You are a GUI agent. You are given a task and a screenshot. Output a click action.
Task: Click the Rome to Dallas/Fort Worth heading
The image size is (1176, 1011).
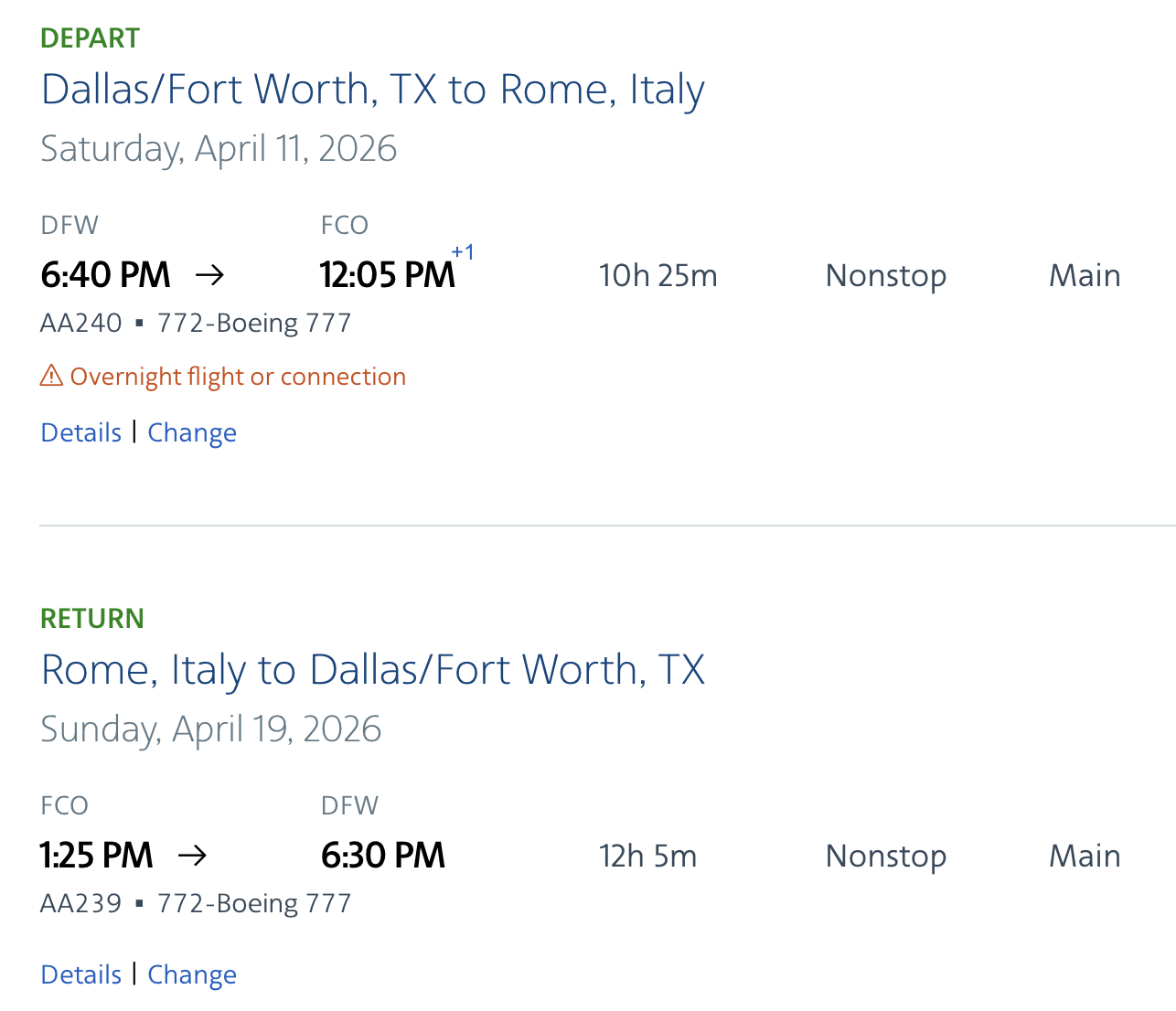click(373, 670)
